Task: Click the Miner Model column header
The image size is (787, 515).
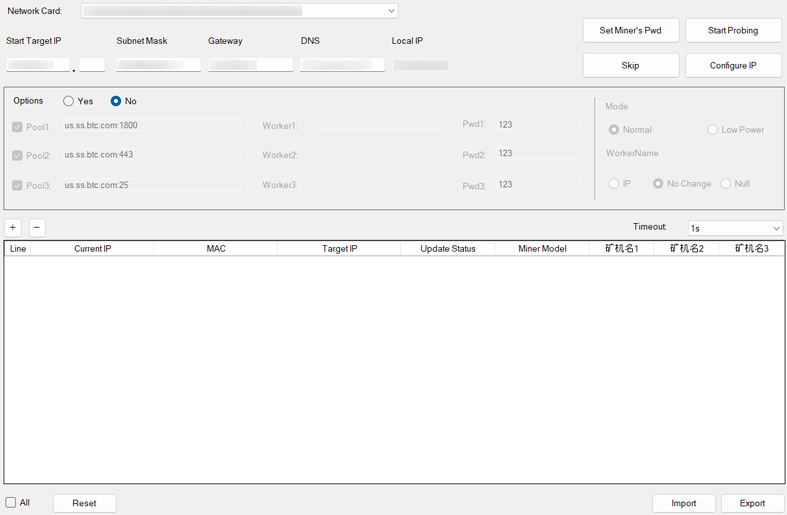Action: [542, 249]
